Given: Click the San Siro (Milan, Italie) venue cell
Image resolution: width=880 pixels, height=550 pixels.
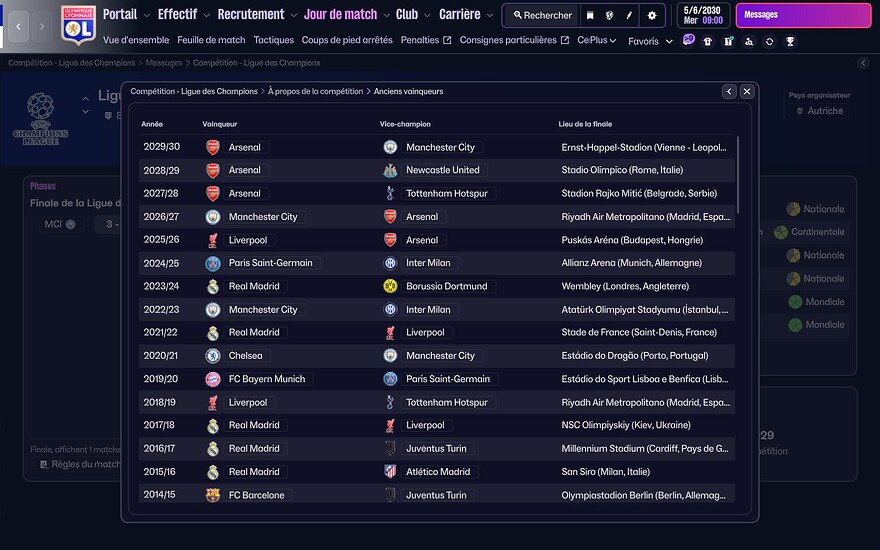Looking at the screenshot, I should [606, 472].
